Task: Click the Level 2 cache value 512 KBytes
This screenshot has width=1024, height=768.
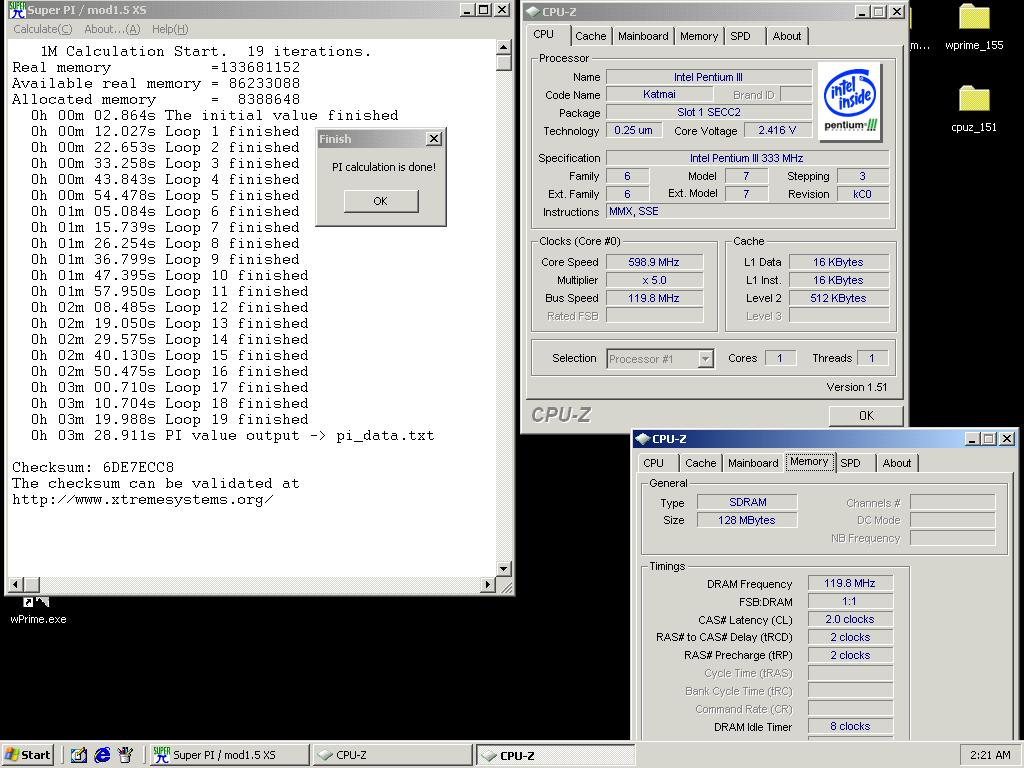Action: pyautogui.click(x=839, y=298)
